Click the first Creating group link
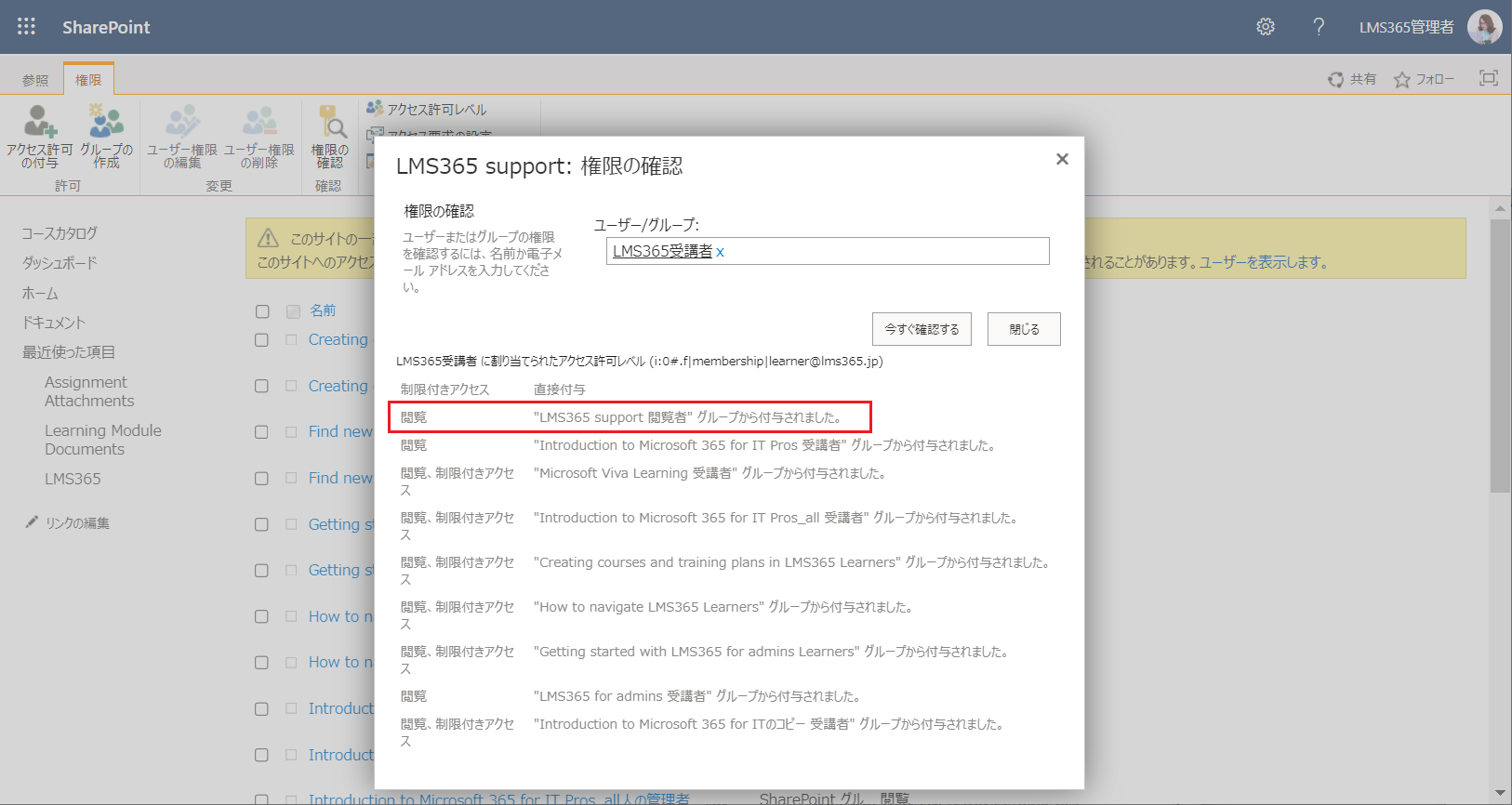Screen dimensions: 1512x805 tap(338, 339)
